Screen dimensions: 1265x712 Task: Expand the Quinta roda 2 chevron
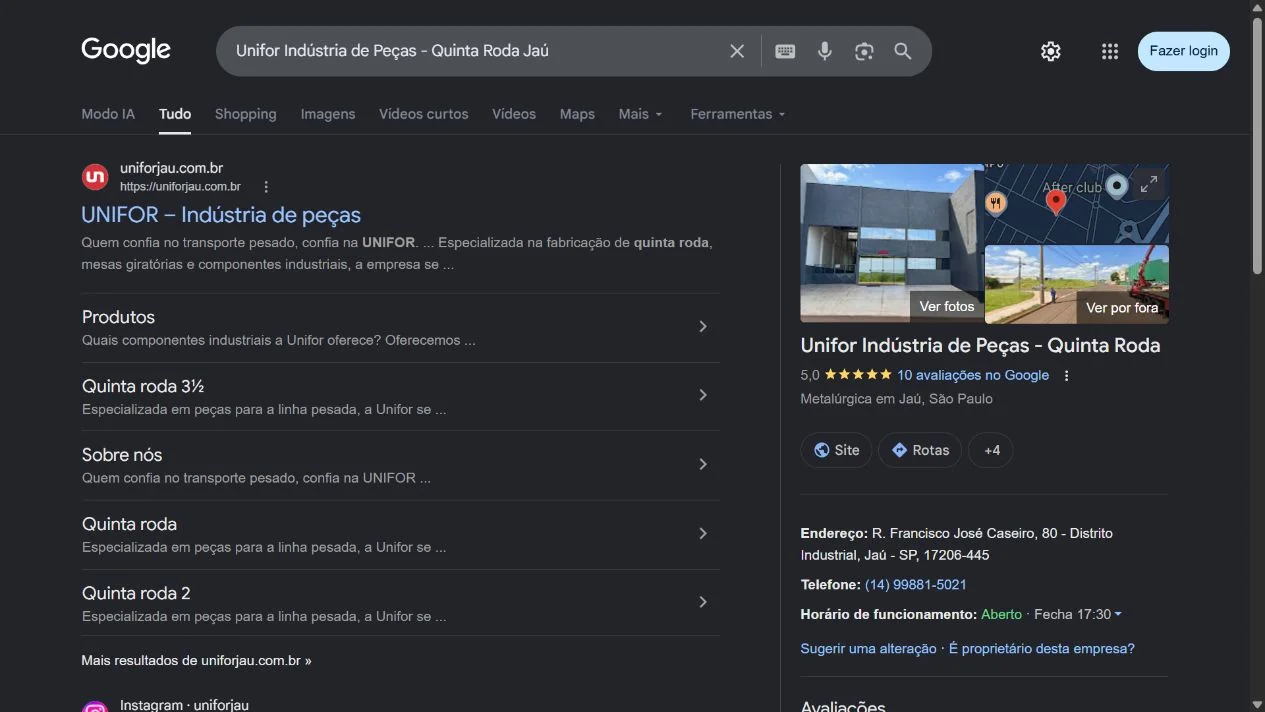pyautogui.click(x=703, y=602)
